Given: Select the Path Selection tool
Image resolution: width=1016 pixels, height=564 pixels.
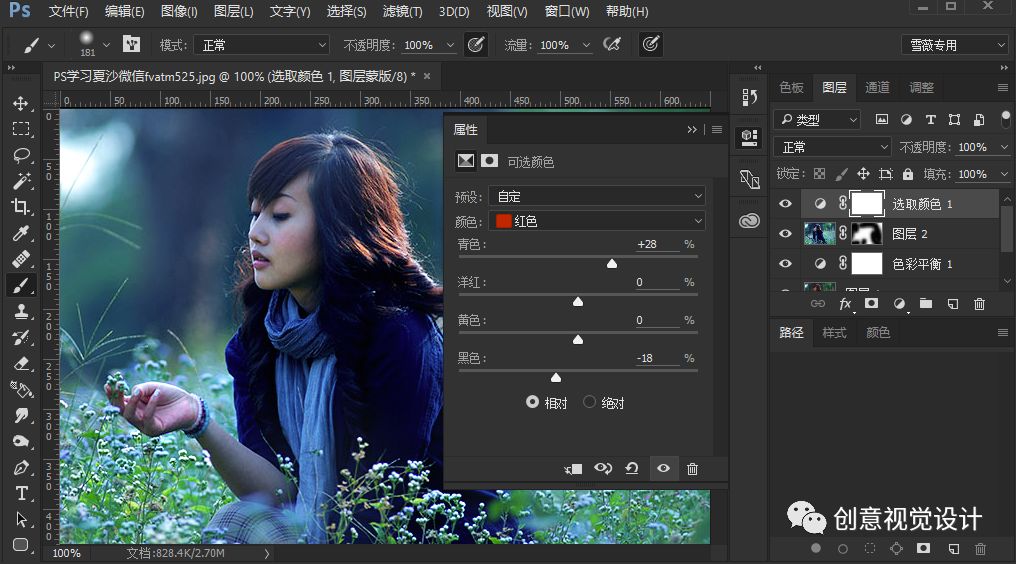Looking at the screenshot, I should point(21,519).
